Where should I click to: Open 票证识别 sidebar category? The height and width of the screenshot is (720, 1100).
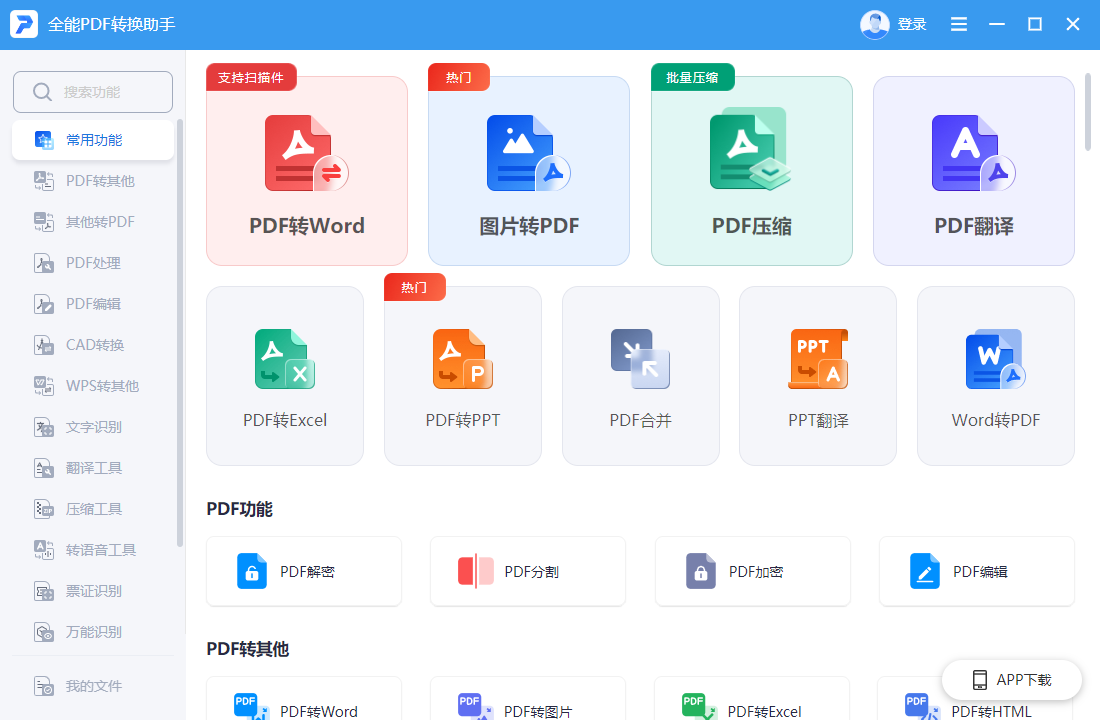(93, 591)
